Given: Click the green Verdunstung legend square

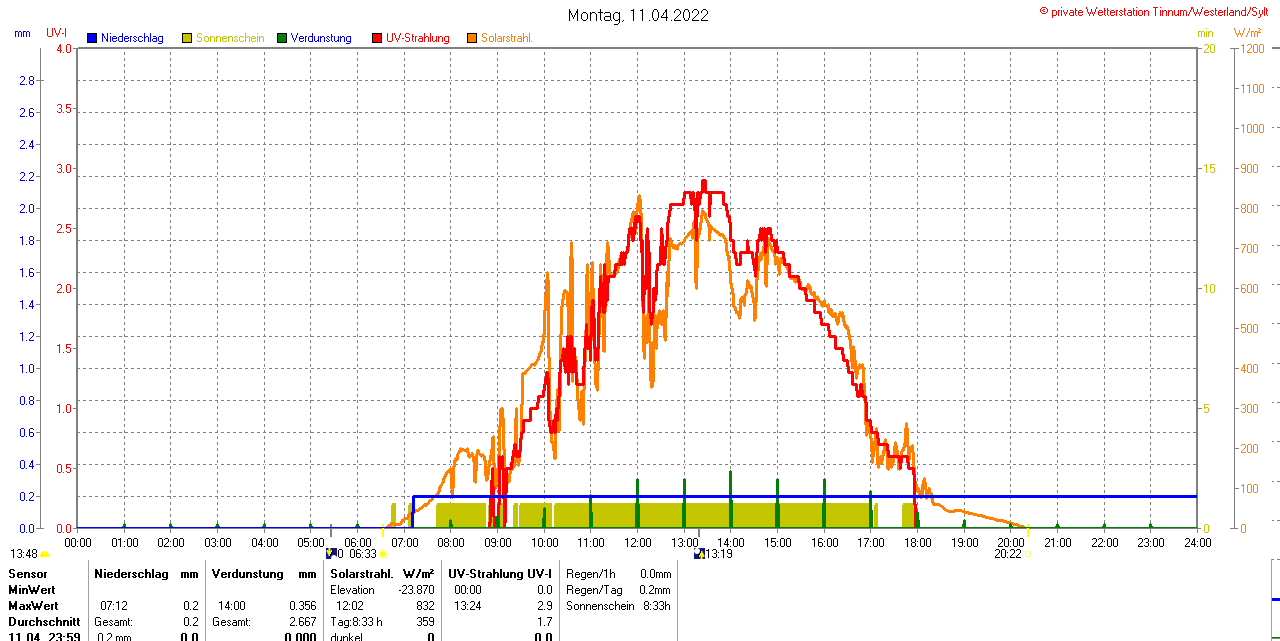Looking at the screenshot, I should pos(282,38).
